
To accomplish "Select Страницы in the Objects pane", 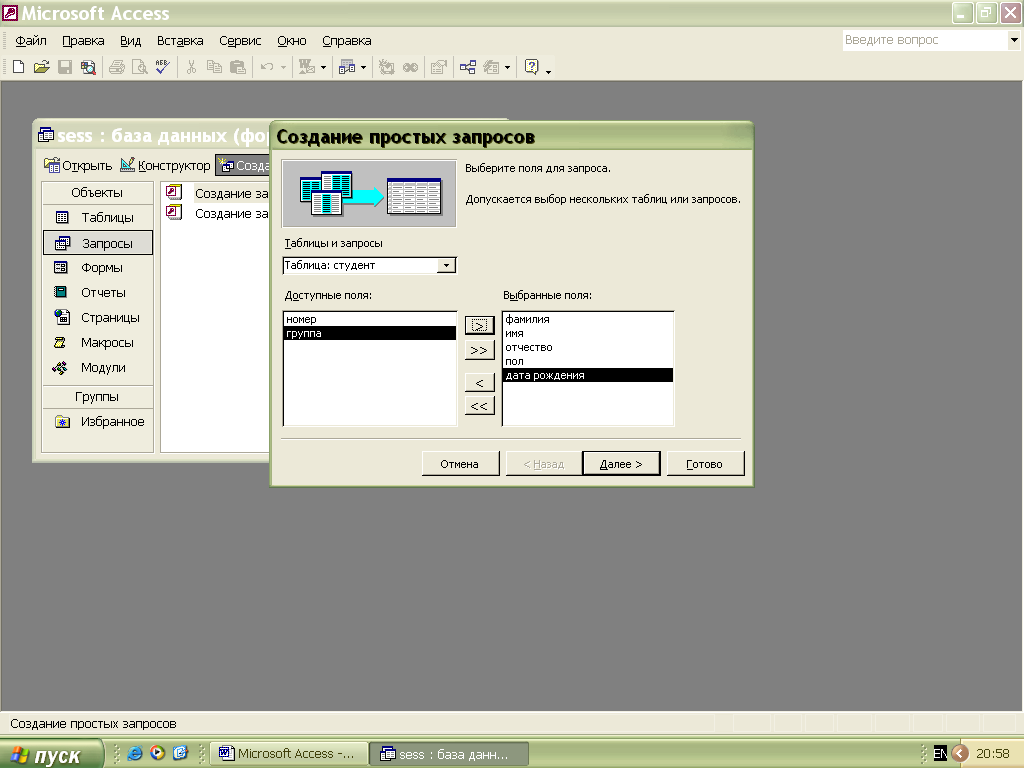I will point(98,317).
